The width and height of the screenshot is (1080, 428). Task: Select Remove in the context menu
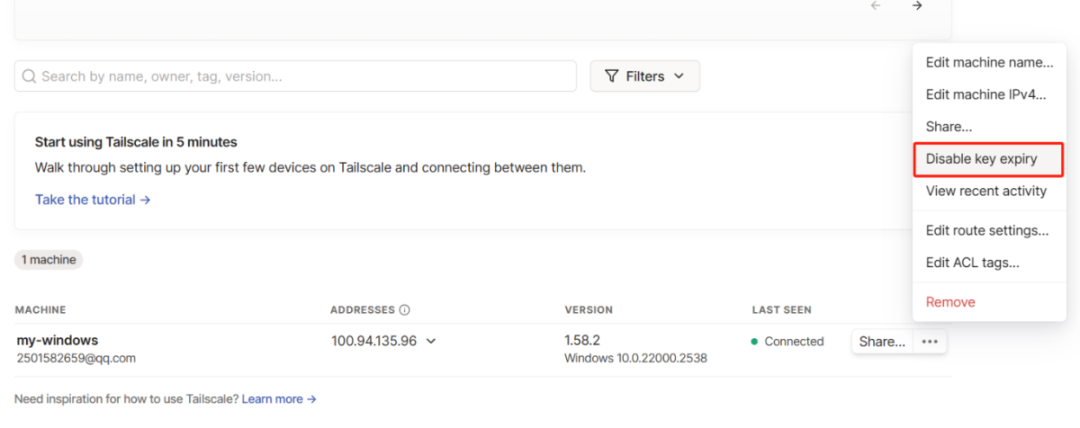tap(989, 302)
